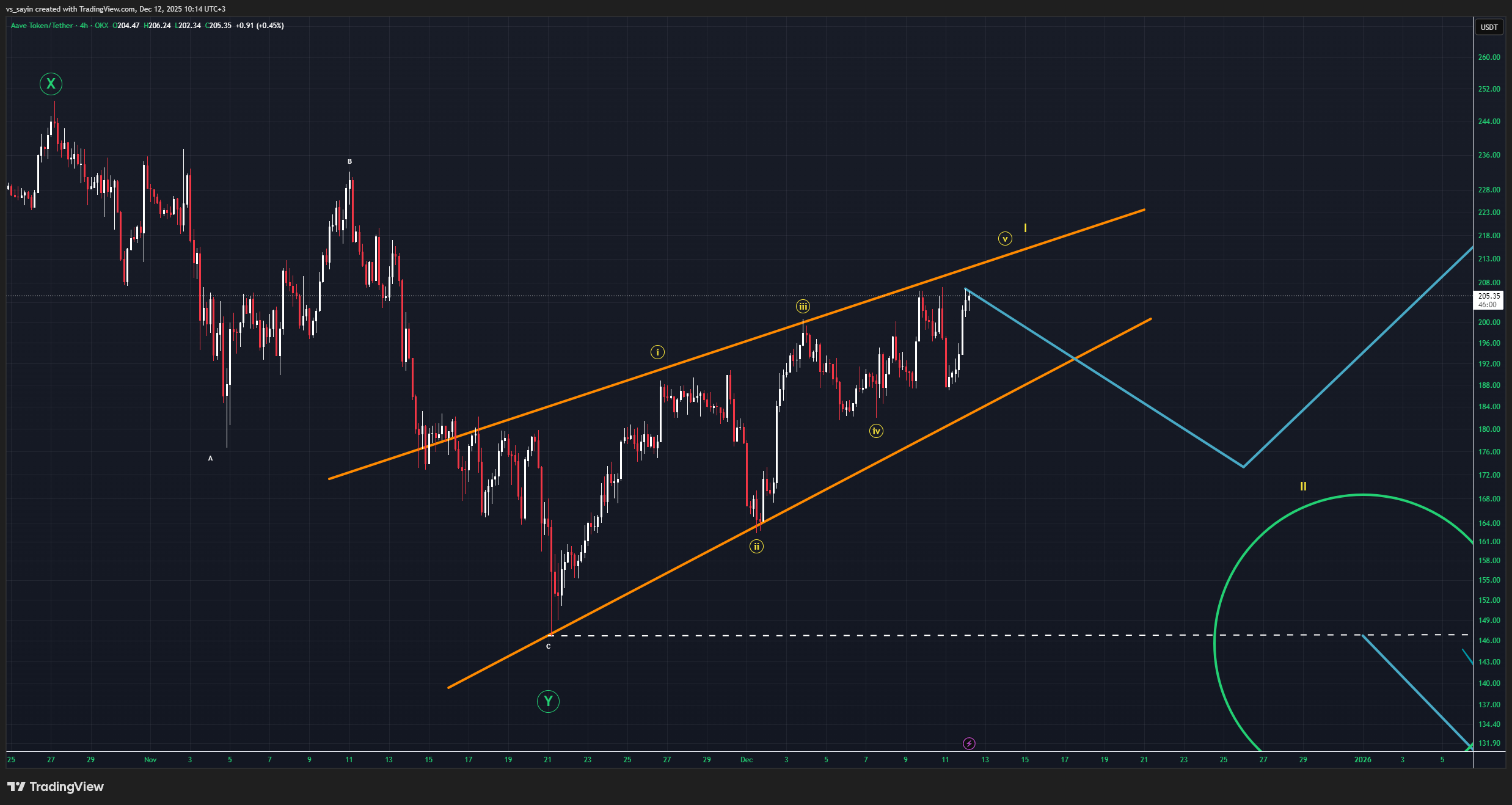Click the 260.00 price scale label
The height and width of the screenshot is (805, 1512).
coord(1489,57)
